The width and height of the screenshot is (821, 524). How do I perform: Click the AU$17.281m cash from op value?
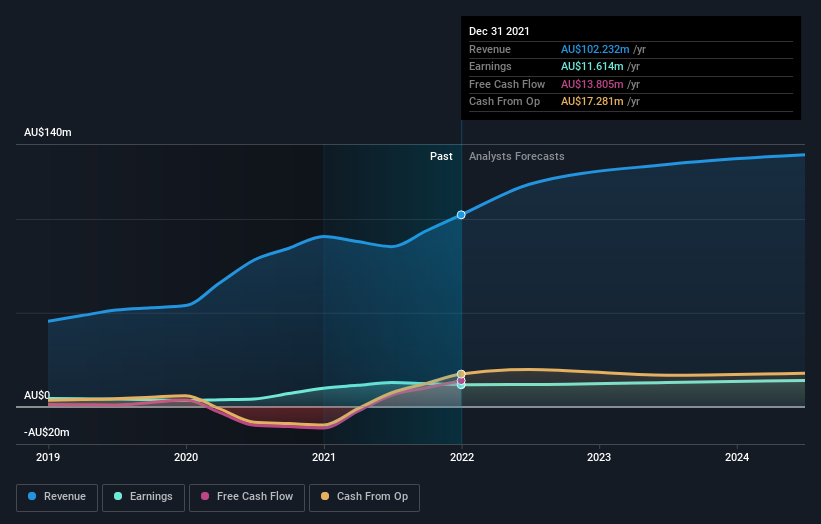[x=592, y=102]
